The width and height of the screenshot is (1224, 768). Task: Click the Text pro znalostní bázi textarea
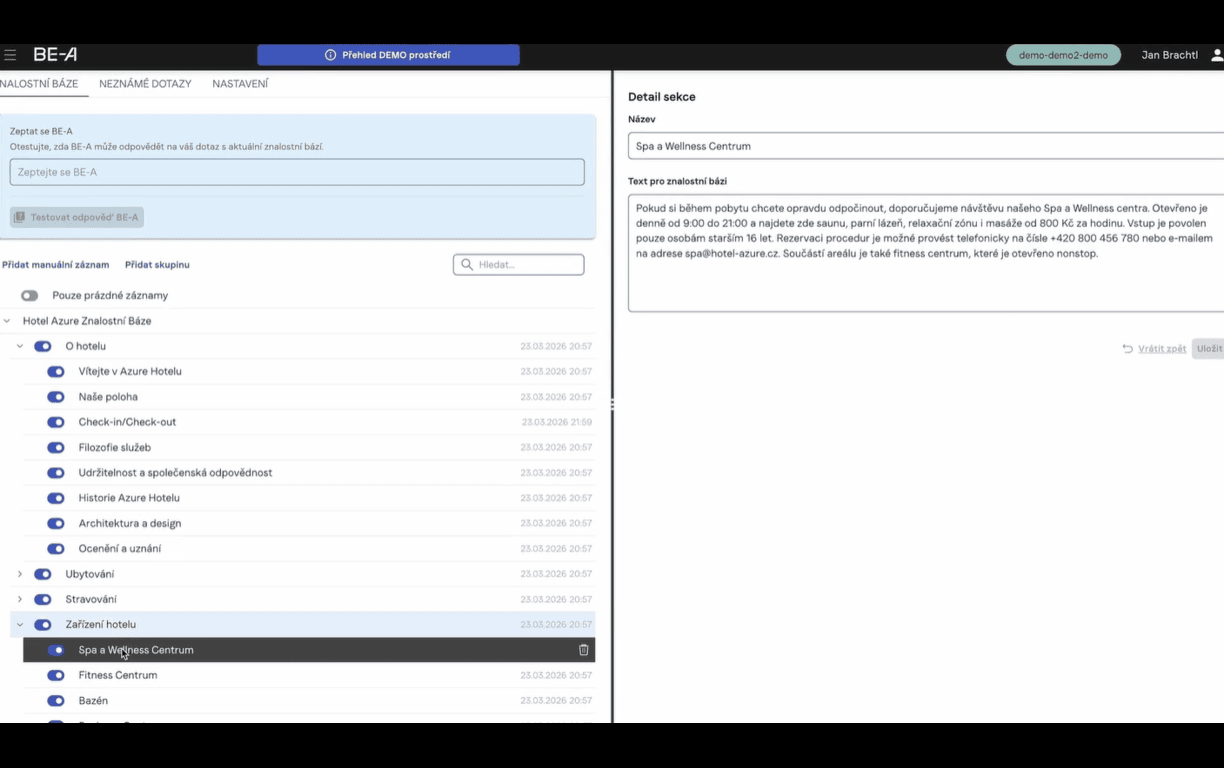click(926, 253)
